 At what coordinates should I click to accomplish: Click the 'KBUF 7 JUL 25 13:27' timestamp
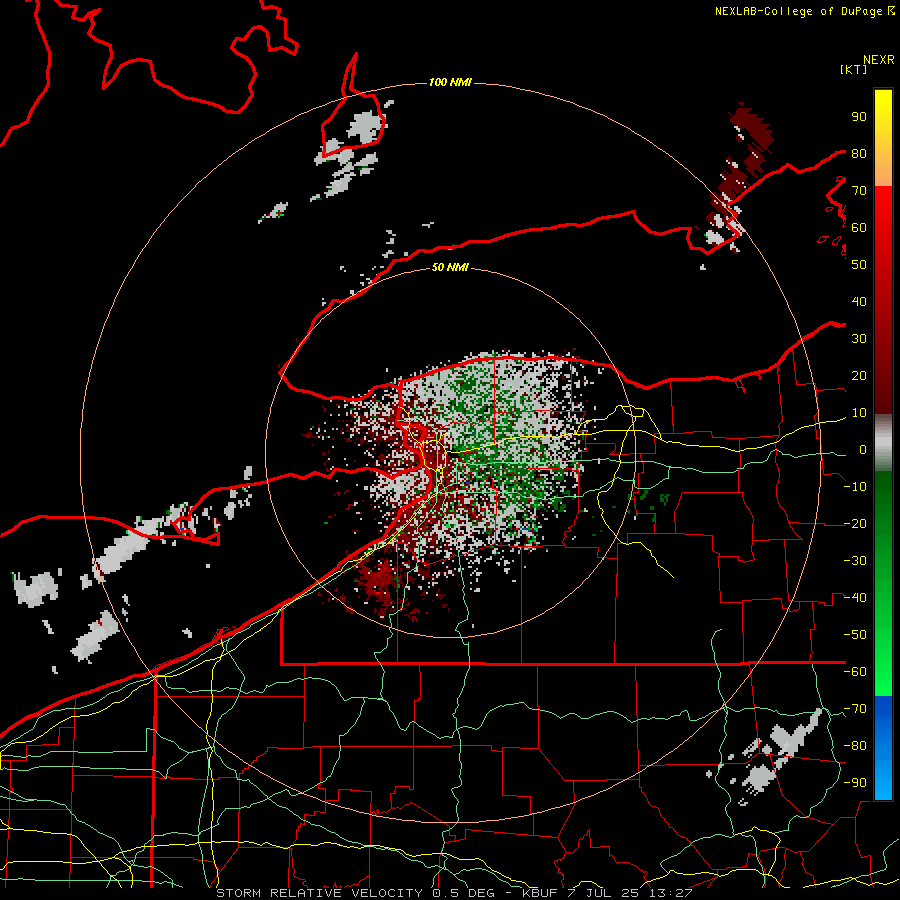pyautogui.click(x=607, y=893)
